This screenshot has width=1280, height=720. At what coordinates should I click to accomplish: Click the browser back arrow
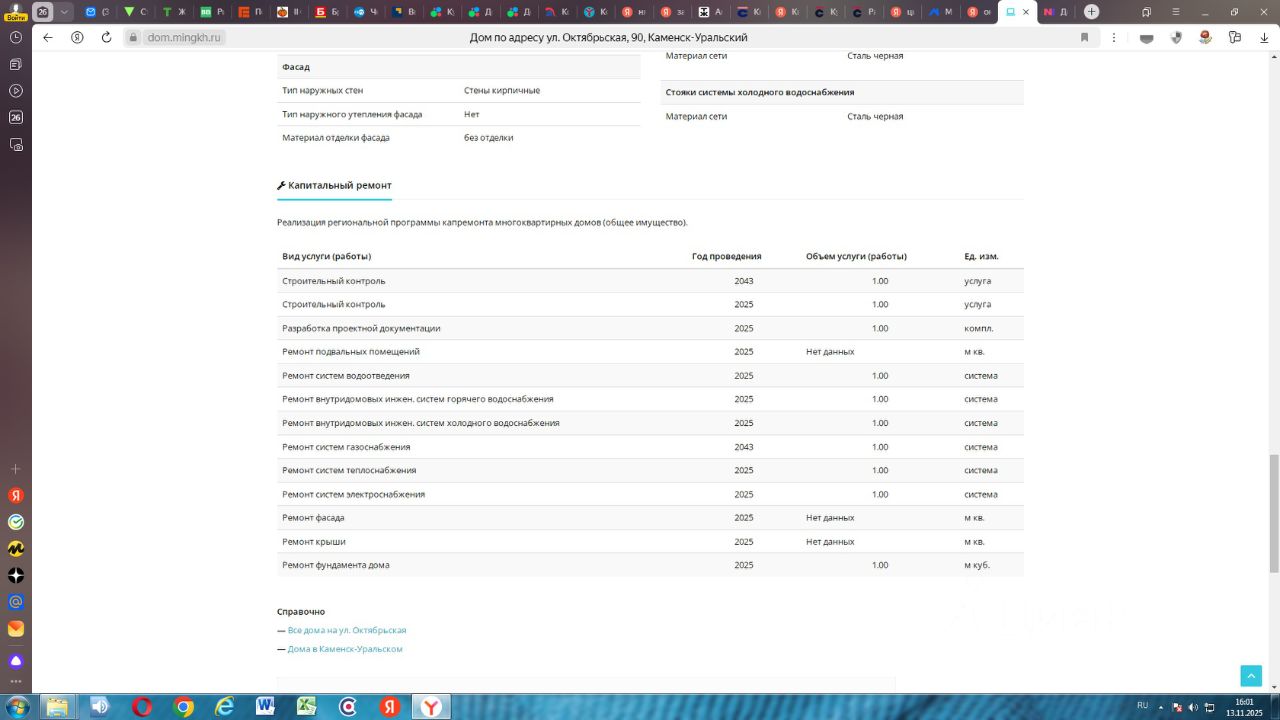(x=47, y=37)
